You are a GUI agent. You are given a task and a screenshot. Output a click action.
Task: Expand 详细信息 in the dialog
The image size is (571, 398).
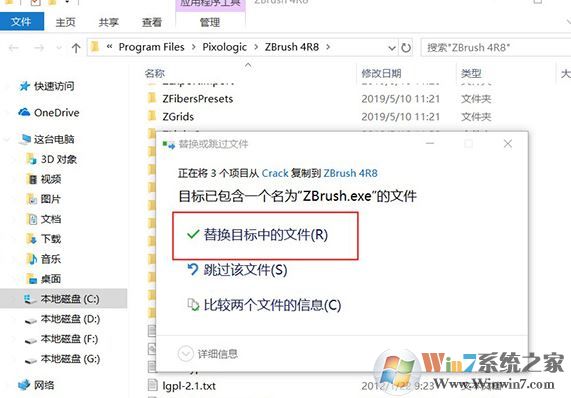[208, 354]
